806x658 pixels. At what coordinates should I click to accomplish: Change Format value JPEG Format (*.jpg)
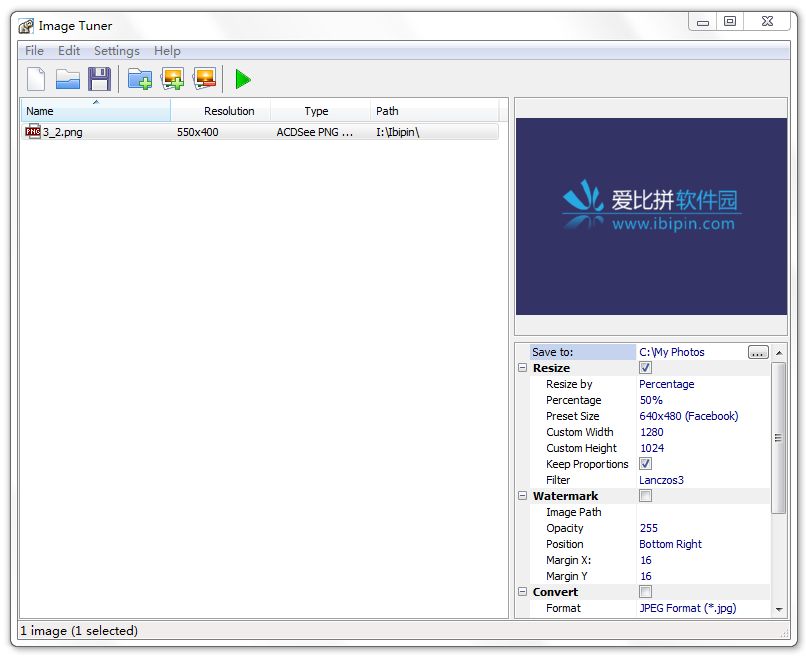point(688,608)
